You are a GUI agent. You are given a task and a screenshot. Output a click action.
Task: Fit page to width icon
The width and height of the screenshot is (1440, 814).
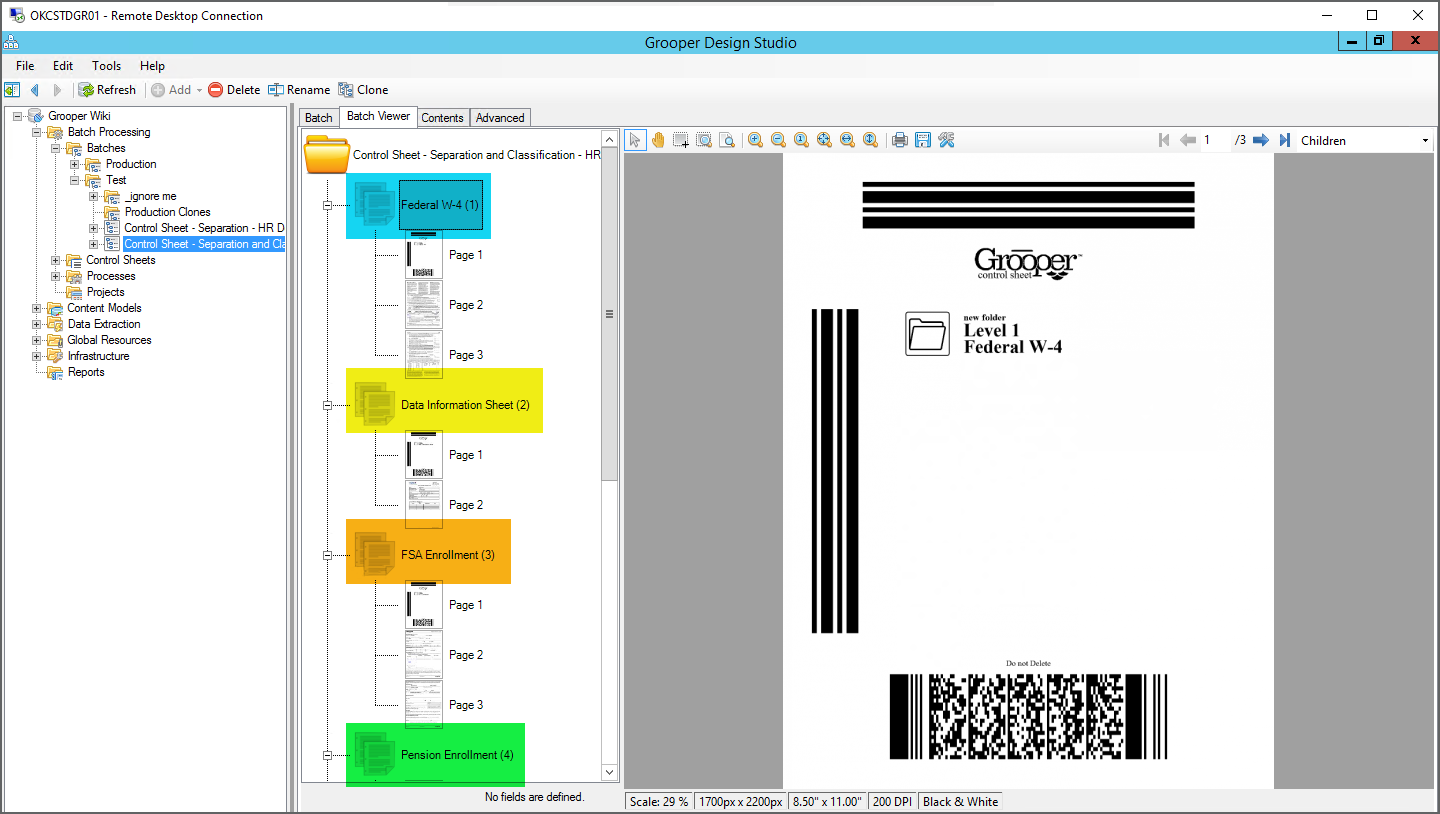[847, 140]
